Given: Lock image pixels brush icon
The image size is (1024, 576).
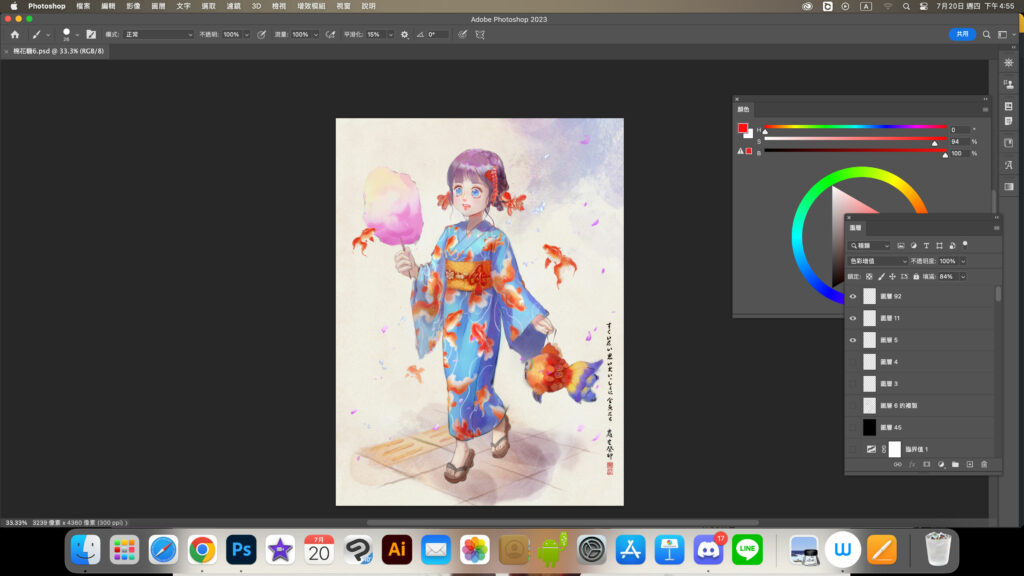Looking at the screenshot, I should [x=881, y=276].
